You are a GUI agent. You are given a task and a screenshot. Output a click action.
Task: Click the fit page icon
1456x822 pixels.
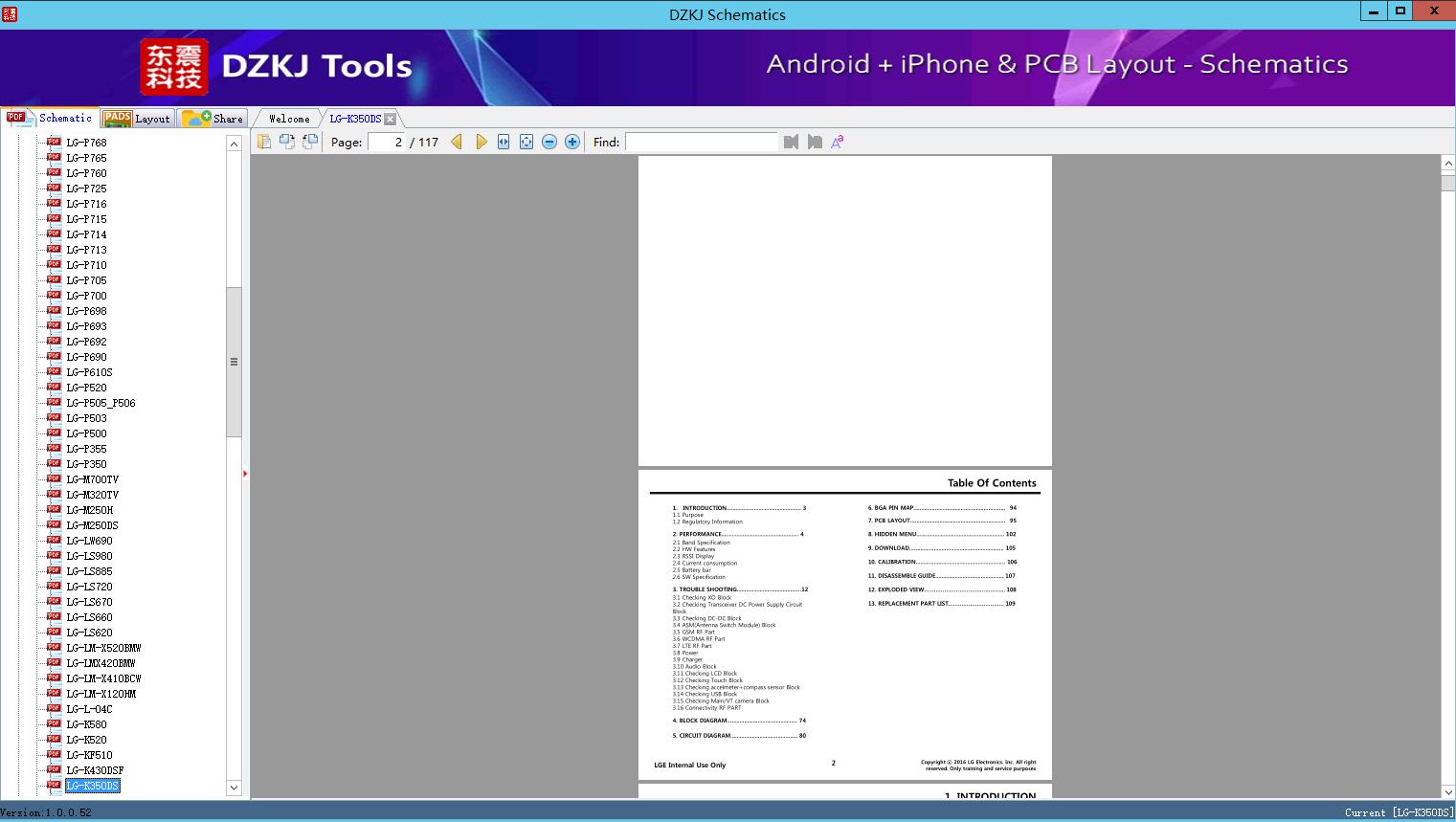tap(526, 142)
